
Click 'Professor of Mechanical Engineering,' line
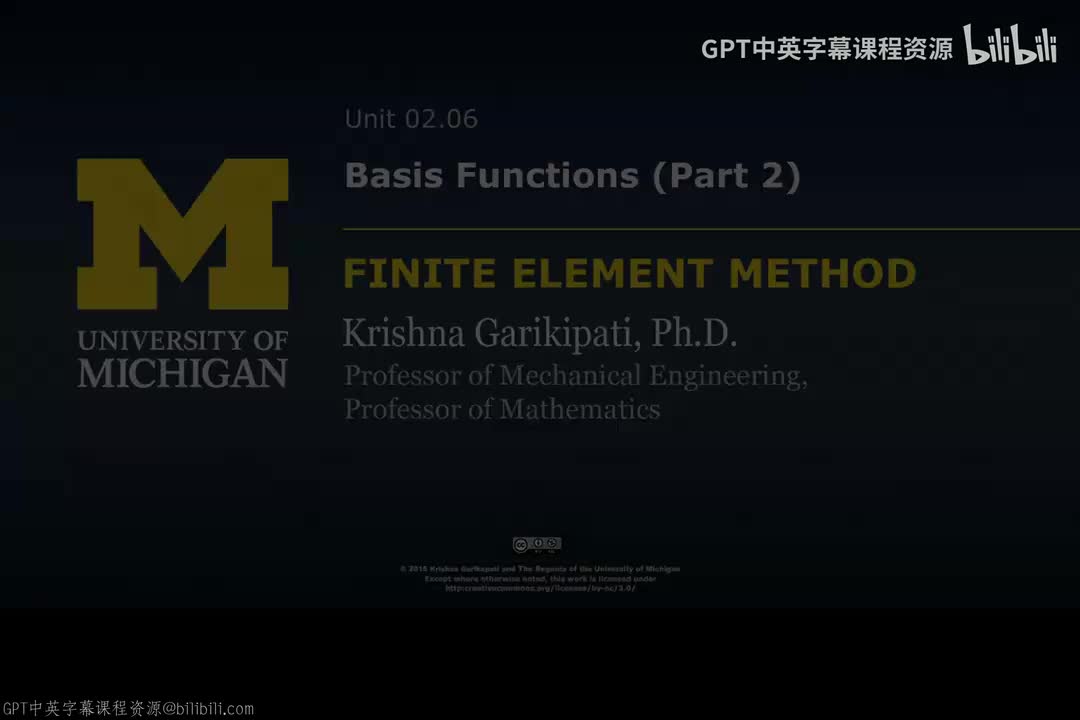tap(575, 376)
